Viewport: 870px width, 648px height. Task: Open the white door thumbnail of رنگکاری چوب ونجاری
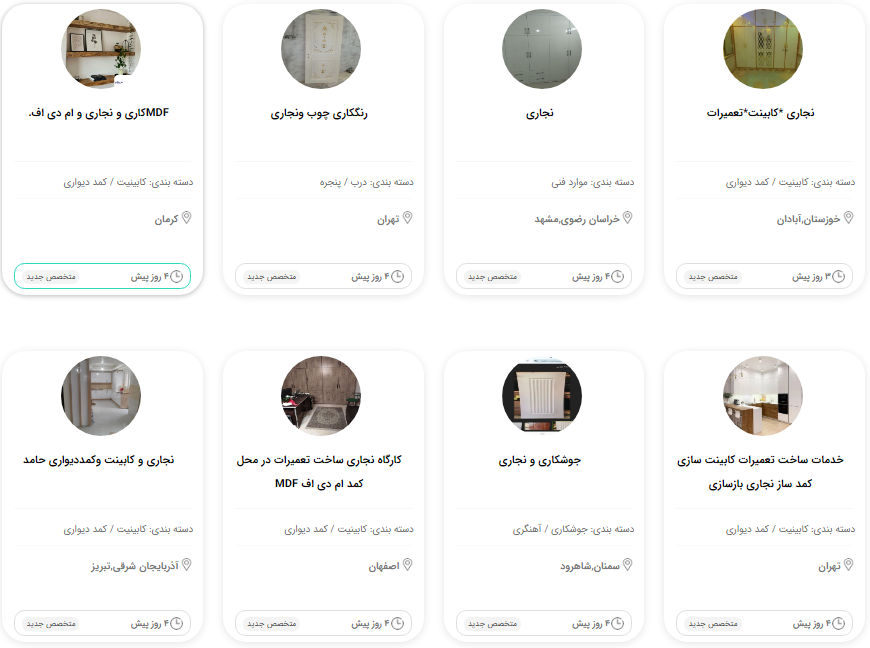click(321, 49)
